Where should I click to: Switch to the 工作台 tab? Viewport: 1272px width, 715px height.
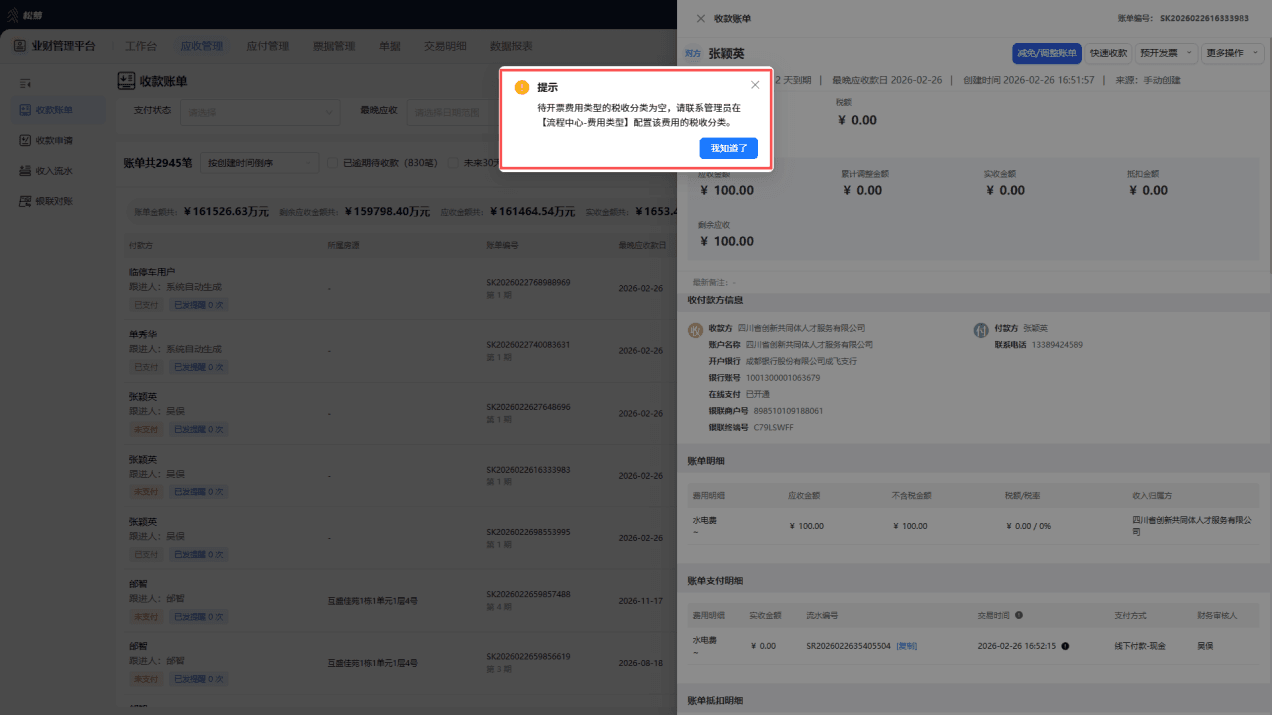pos(141,46)
